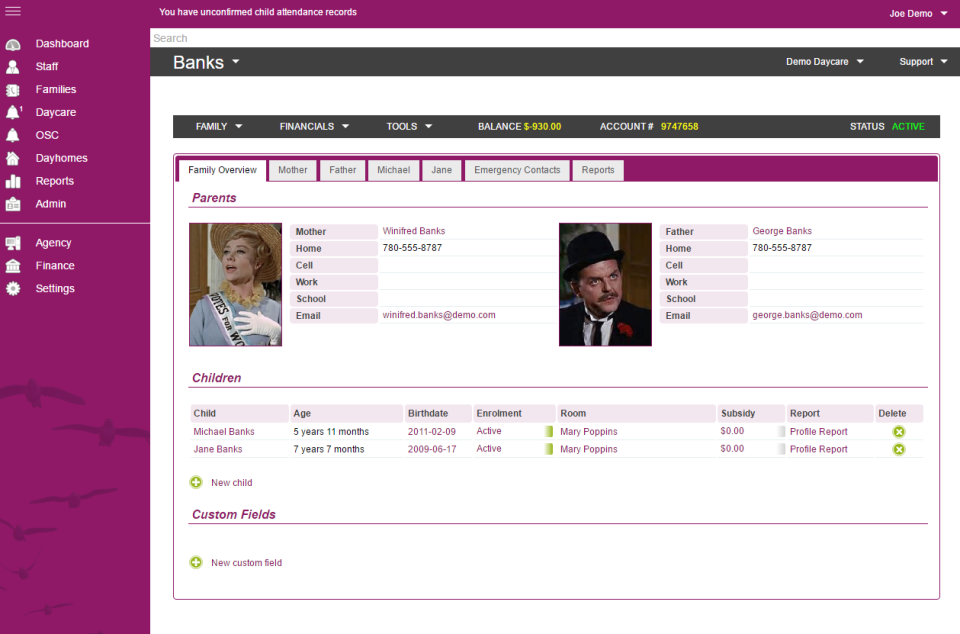Expand the TOOLS menu
Viewport: 960px width, 634px height.
click(409, 127)
